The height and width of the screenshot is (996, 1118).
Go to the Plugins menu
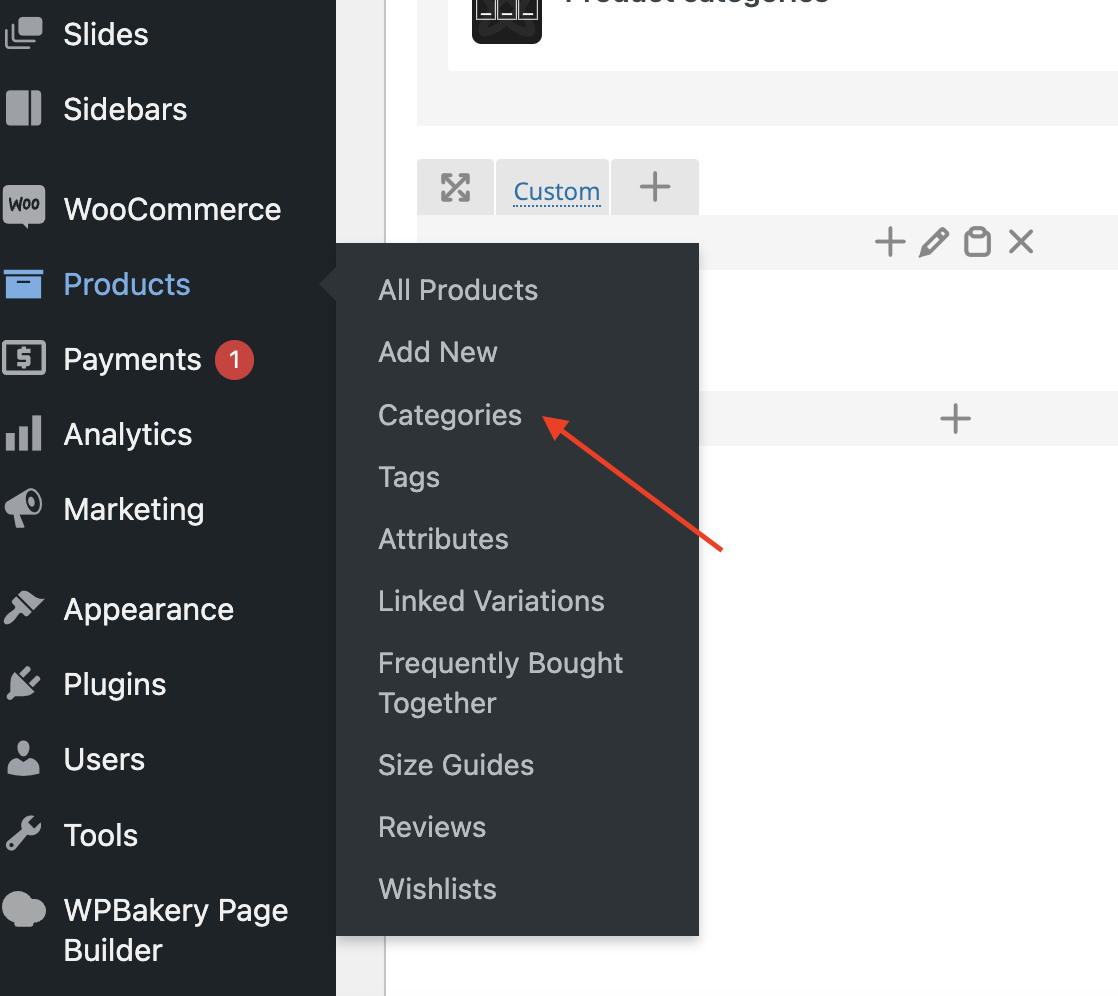(x=115, y=684)
